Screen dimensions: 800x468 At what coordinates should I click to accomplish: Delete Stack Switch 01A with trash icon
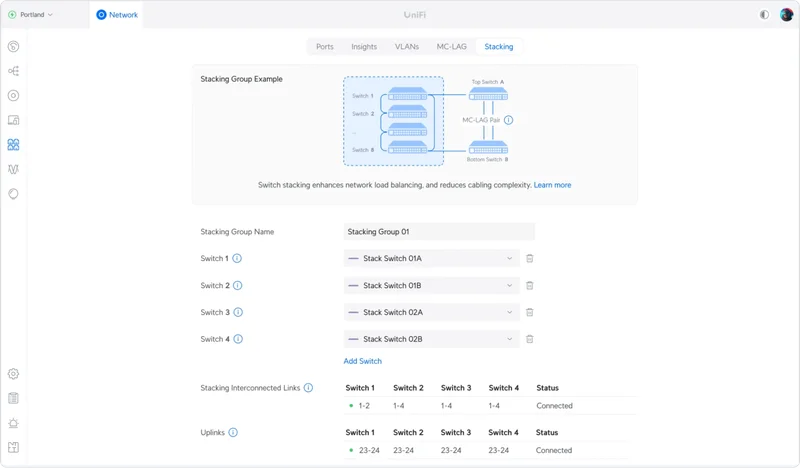530,258
